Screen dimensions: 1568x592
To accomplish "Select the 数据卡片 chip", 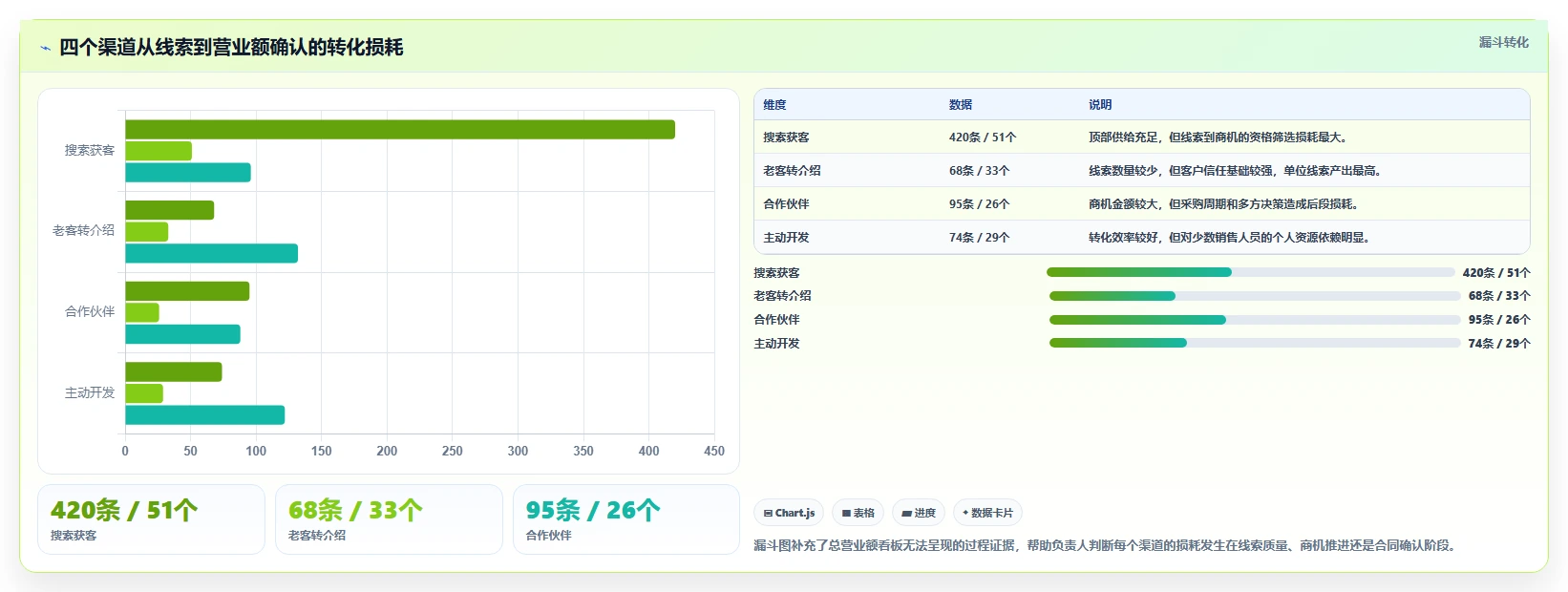I will [x=987, y=513].
